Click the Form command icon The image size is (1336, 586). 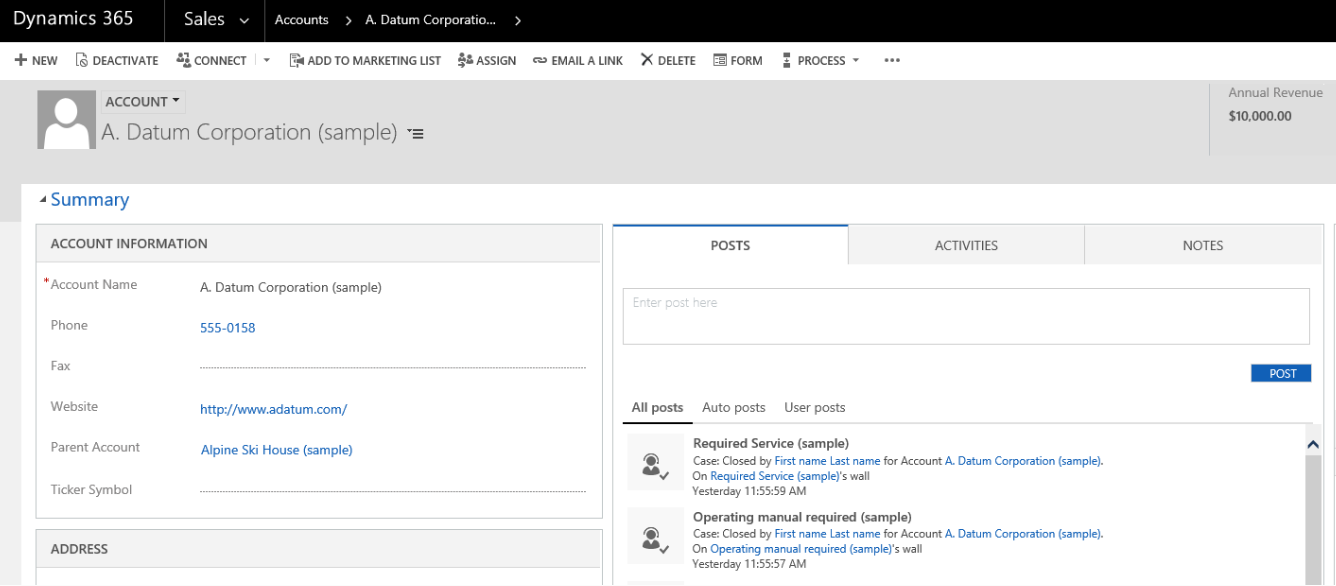coord(720,61)
